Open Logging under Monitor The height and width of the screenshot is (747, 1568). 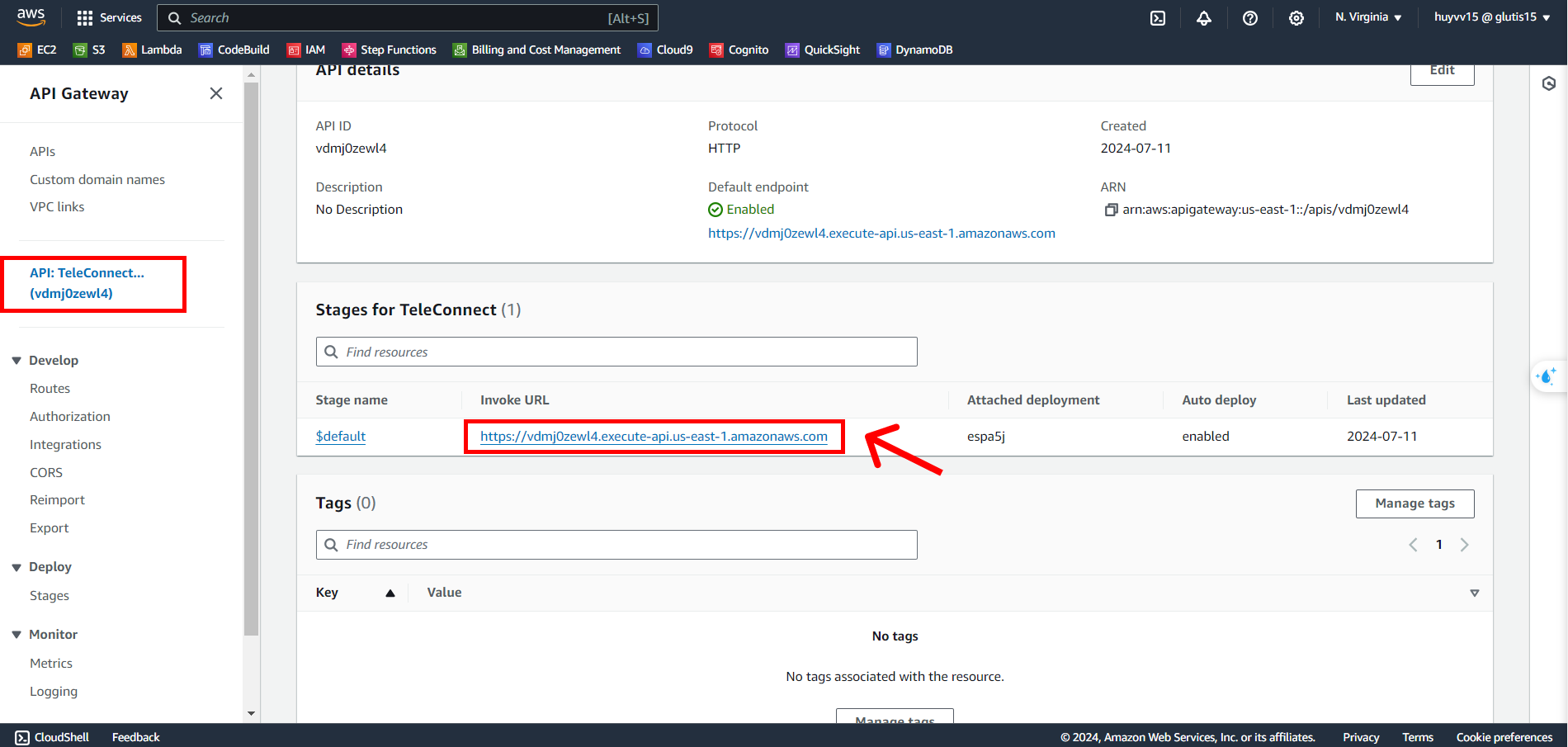tap(54, 692)
